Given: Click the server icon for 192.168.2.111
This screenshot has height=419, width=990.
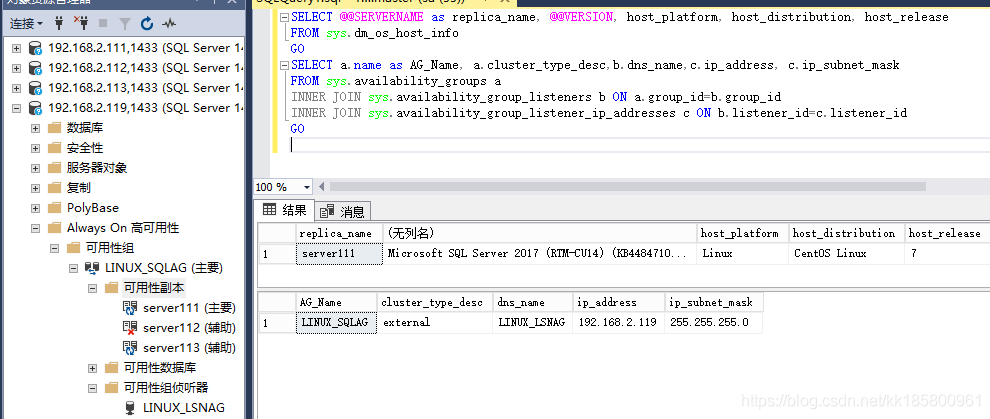Looking at the screenshot, I should tap(35, 48).
